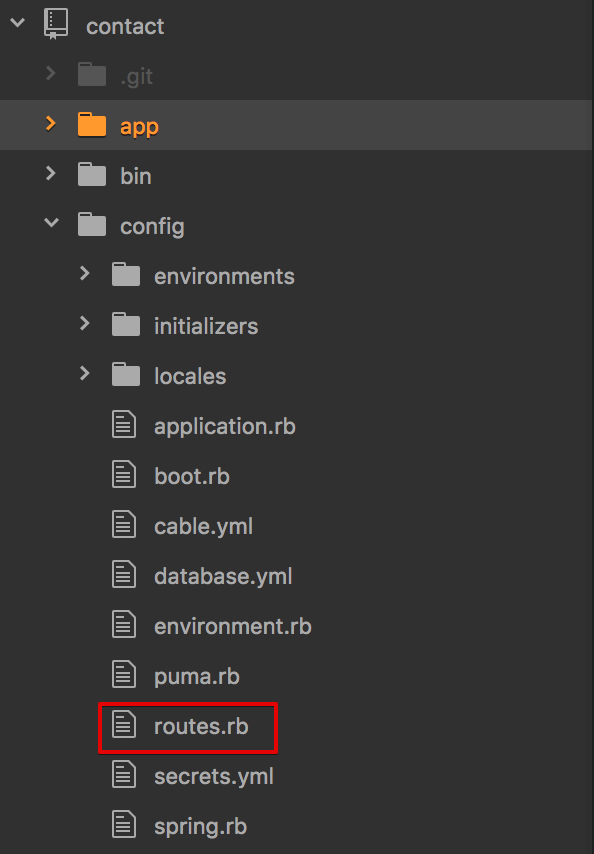
Task: Expand the locales folder chevron
Action: [x=84, y=373]
